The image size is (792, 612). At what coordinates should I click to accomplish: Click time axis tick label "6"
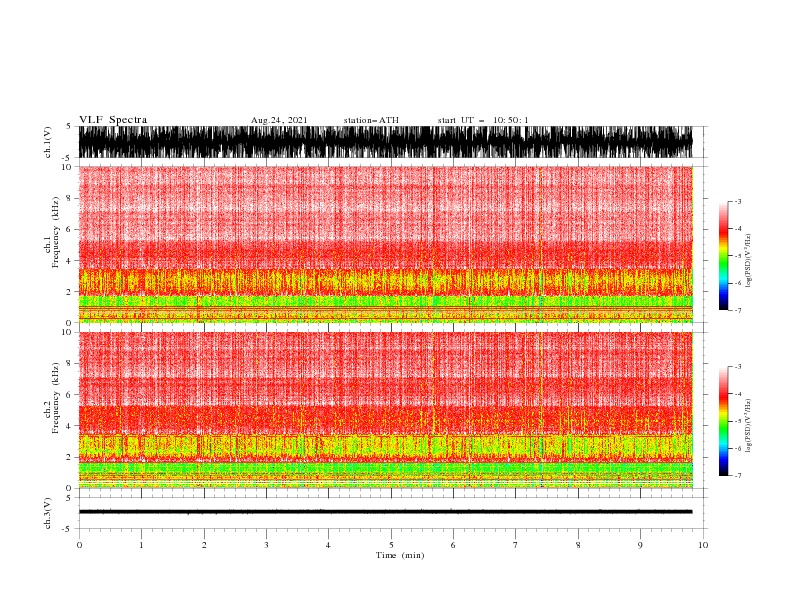(x=453, y=545)
